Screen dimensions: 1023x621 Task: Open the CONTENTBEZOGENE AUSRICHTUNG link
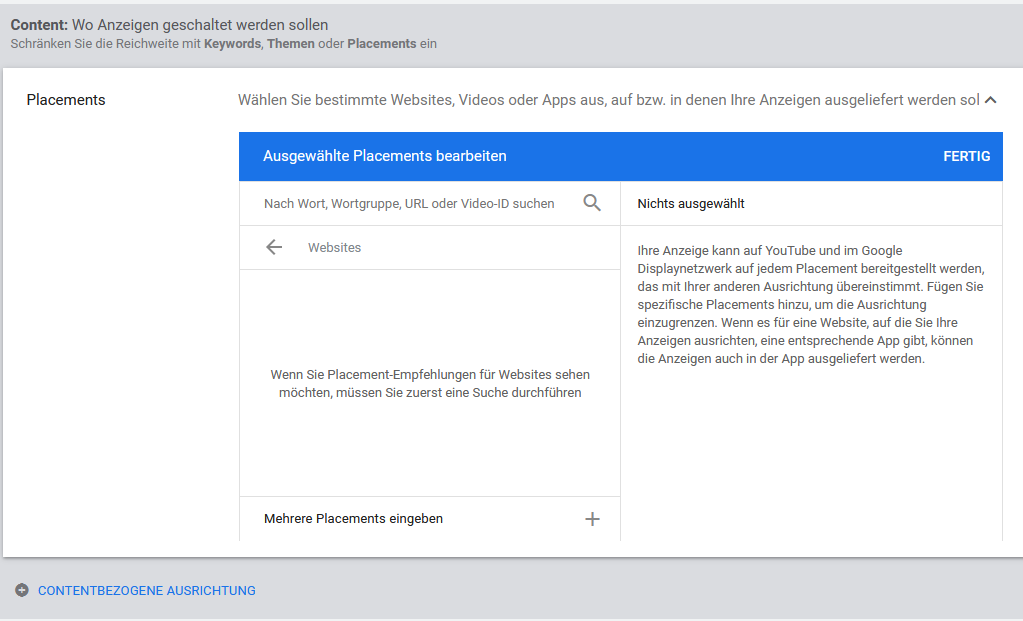(147, 590)
